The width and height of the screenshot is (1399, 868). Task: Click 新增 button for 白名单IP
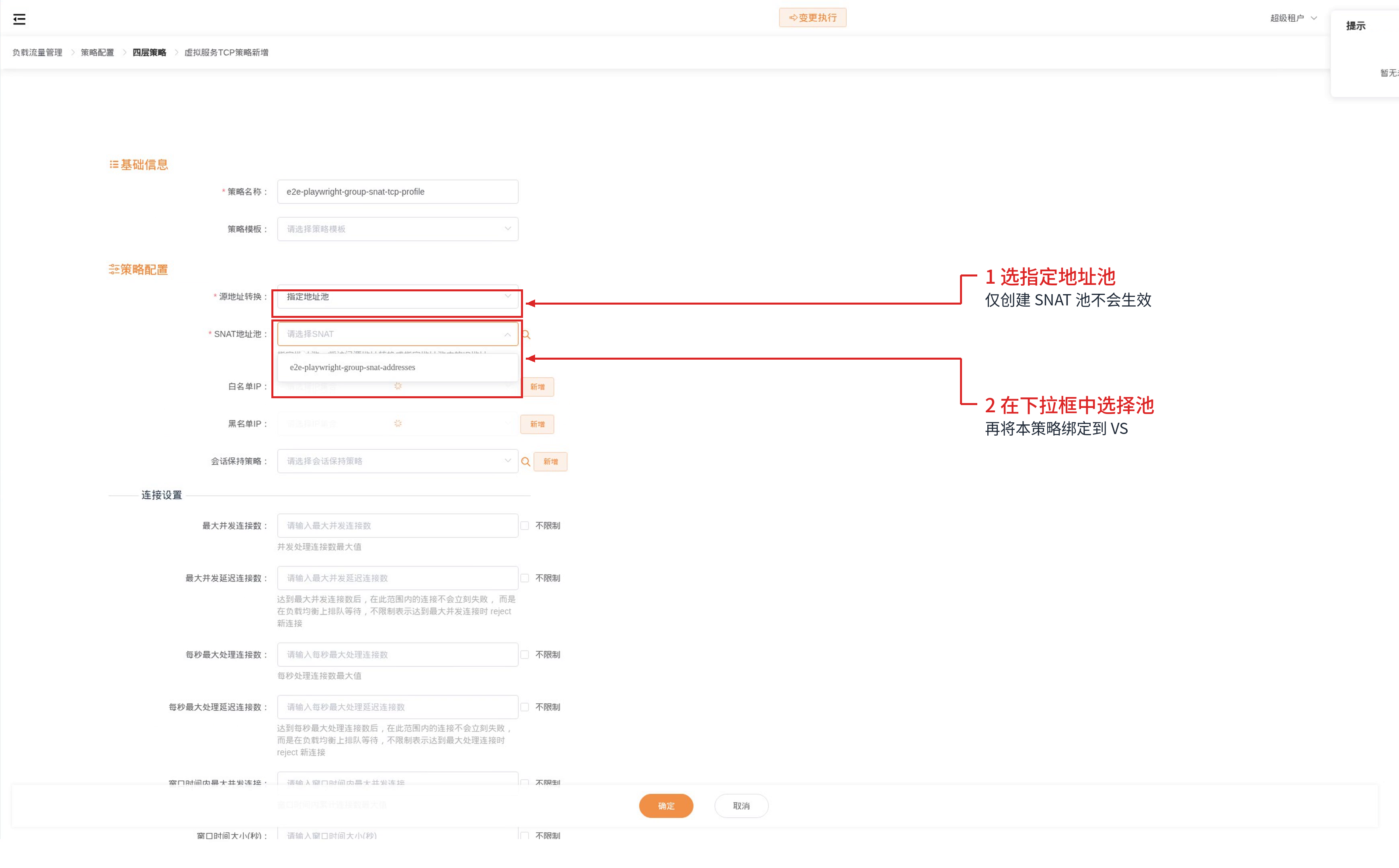tap(537, 387)
